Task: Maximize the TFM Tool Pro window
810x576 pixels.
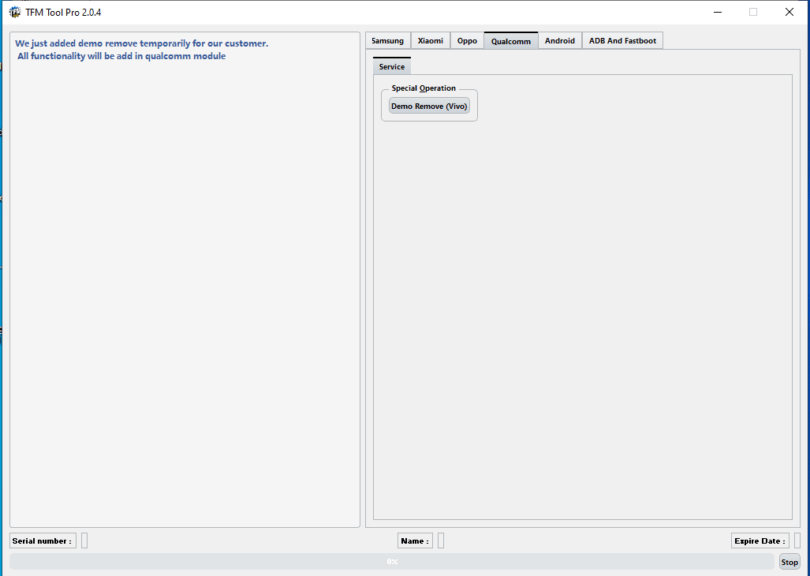Action: click(x=753, y=12)
